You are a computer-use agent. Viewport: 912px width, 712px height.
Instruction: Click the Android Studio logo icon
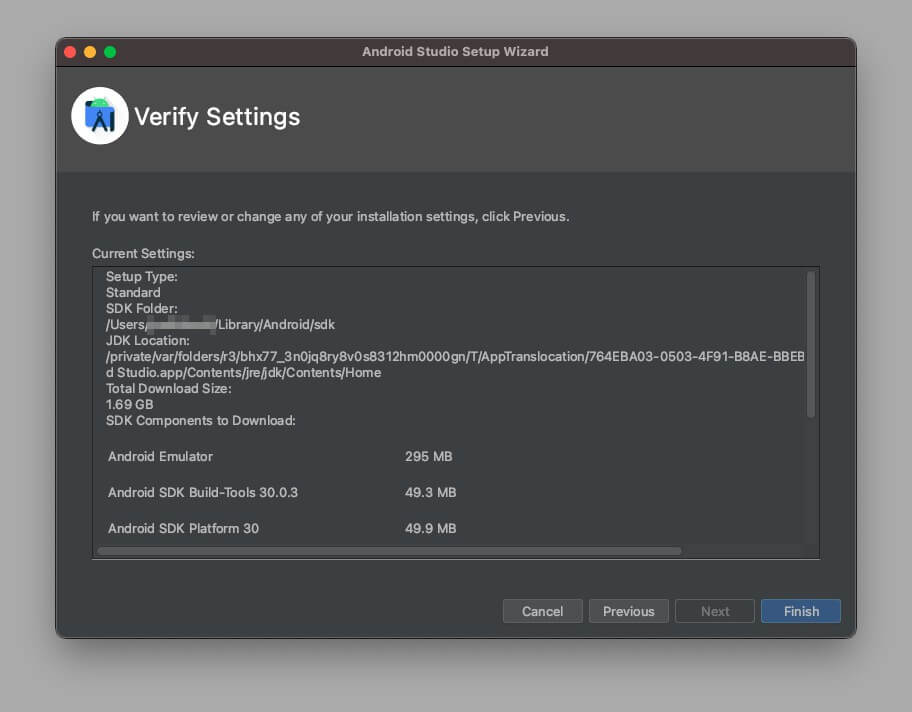coord(100,116)
